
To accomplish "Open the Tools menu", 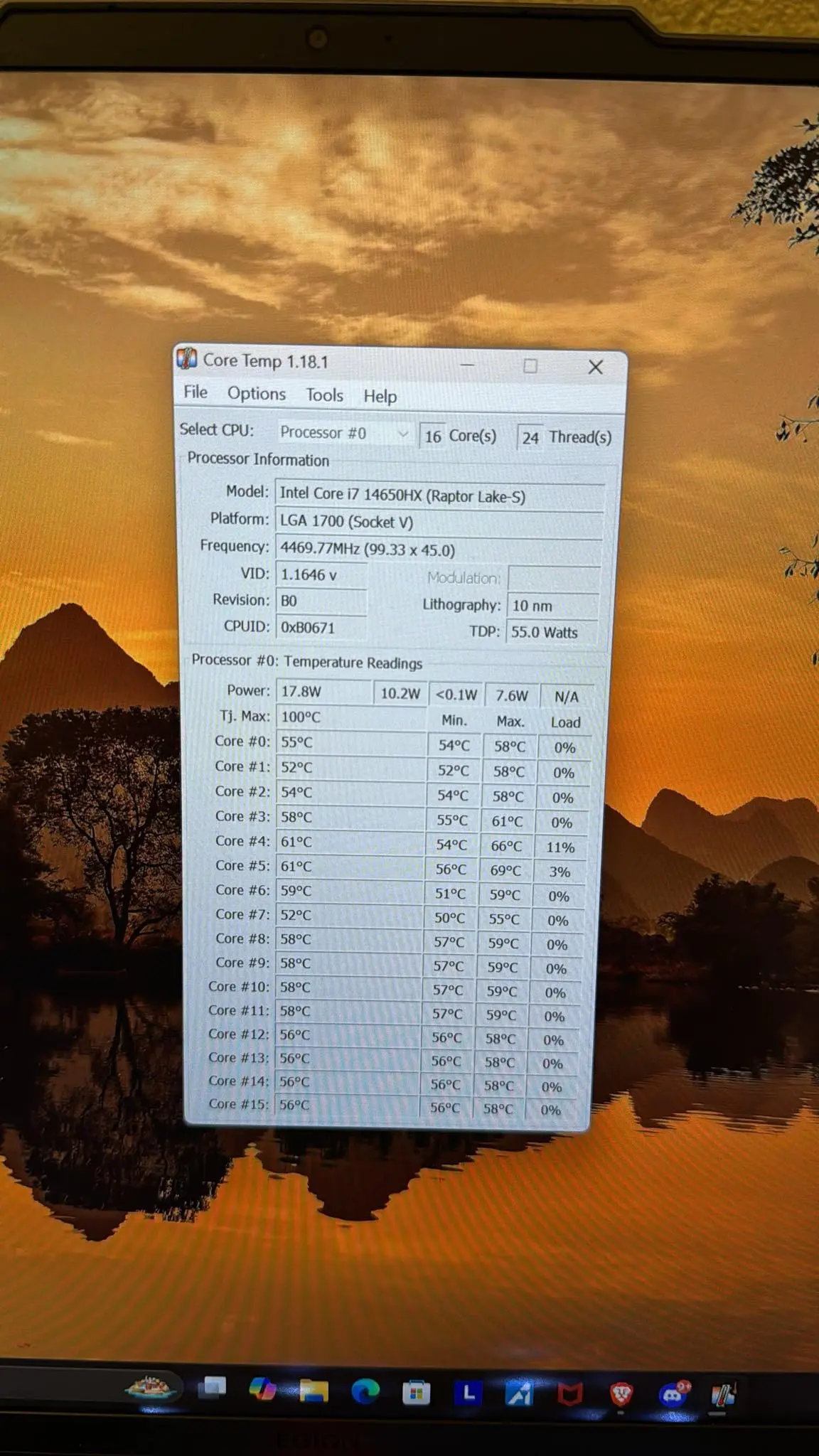I will (x=324, y=395).
